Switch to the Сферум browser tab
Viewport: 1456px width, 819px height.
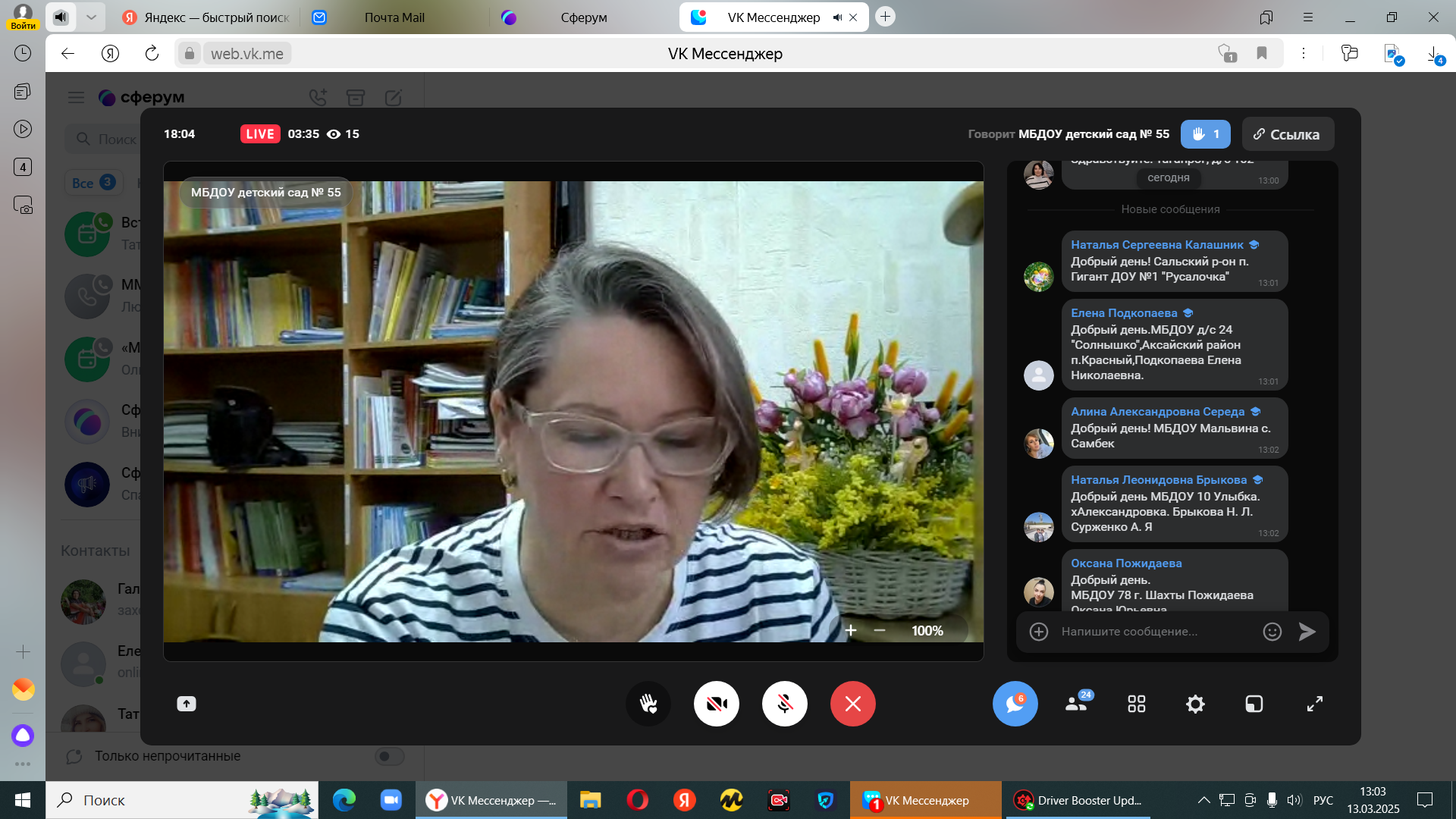click(584, 17)
